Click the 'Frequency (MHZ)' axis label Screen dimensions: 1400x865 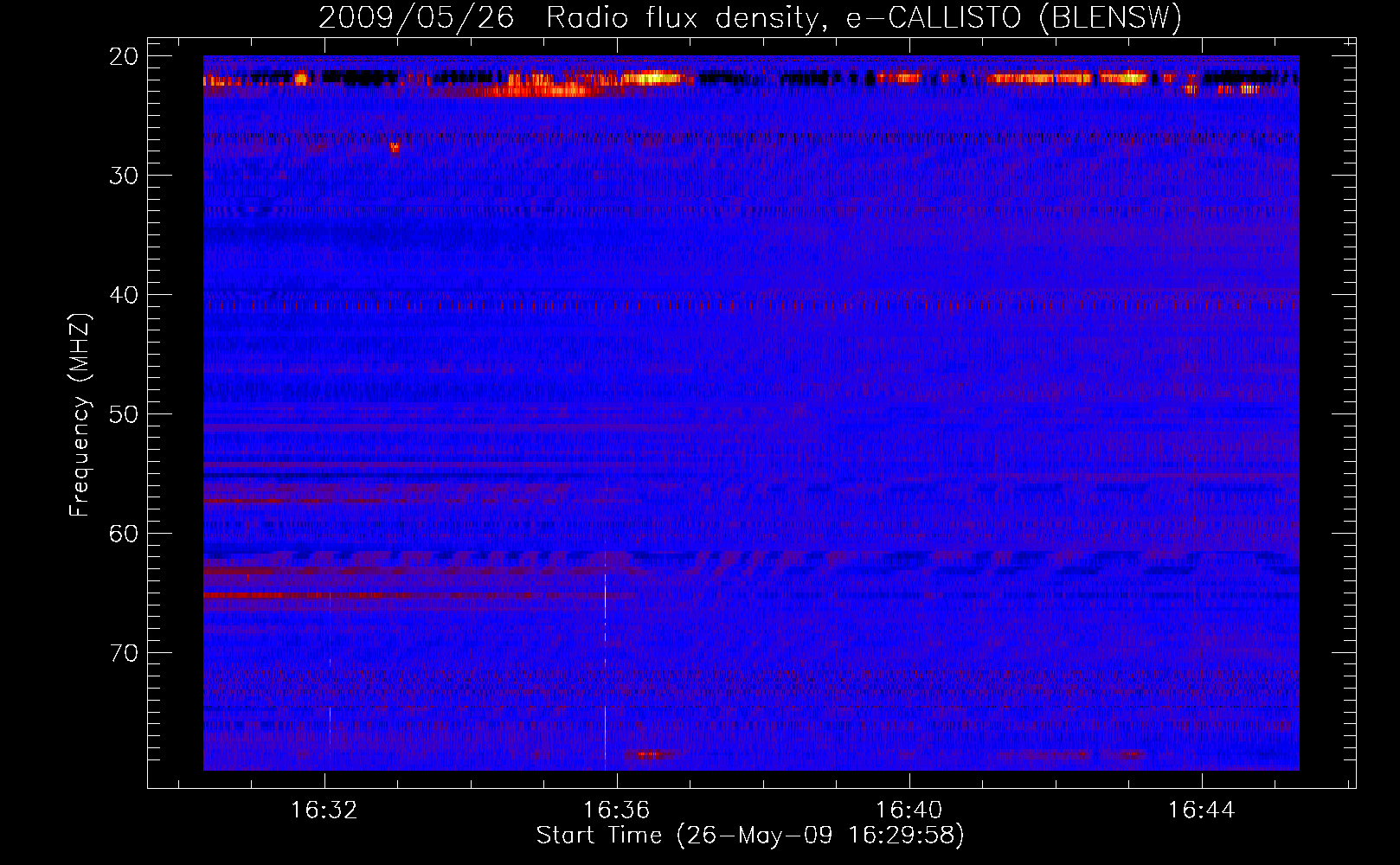[x=80, y=415]
